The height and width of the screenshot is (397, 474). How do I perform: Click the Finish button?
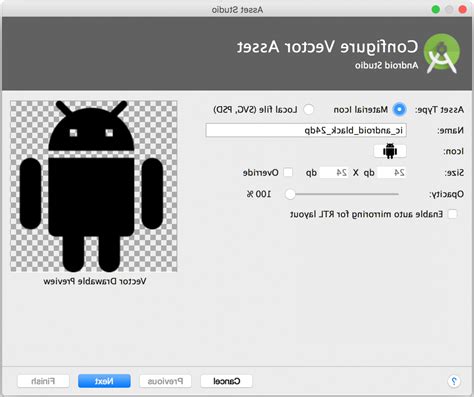point(43,381)
